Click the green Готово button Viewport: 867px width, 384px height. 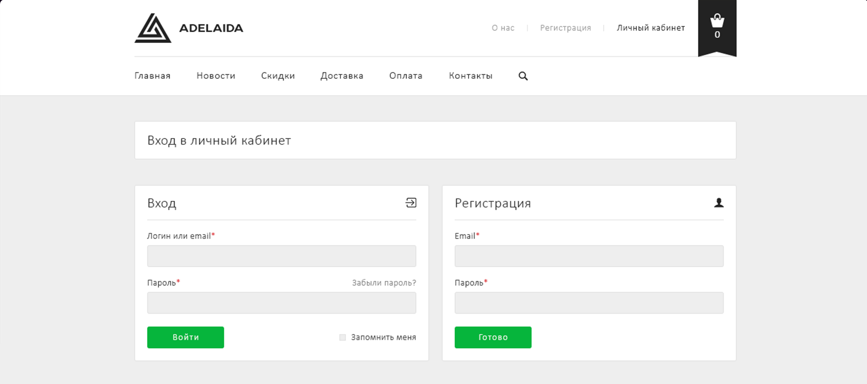pos(493,338)
